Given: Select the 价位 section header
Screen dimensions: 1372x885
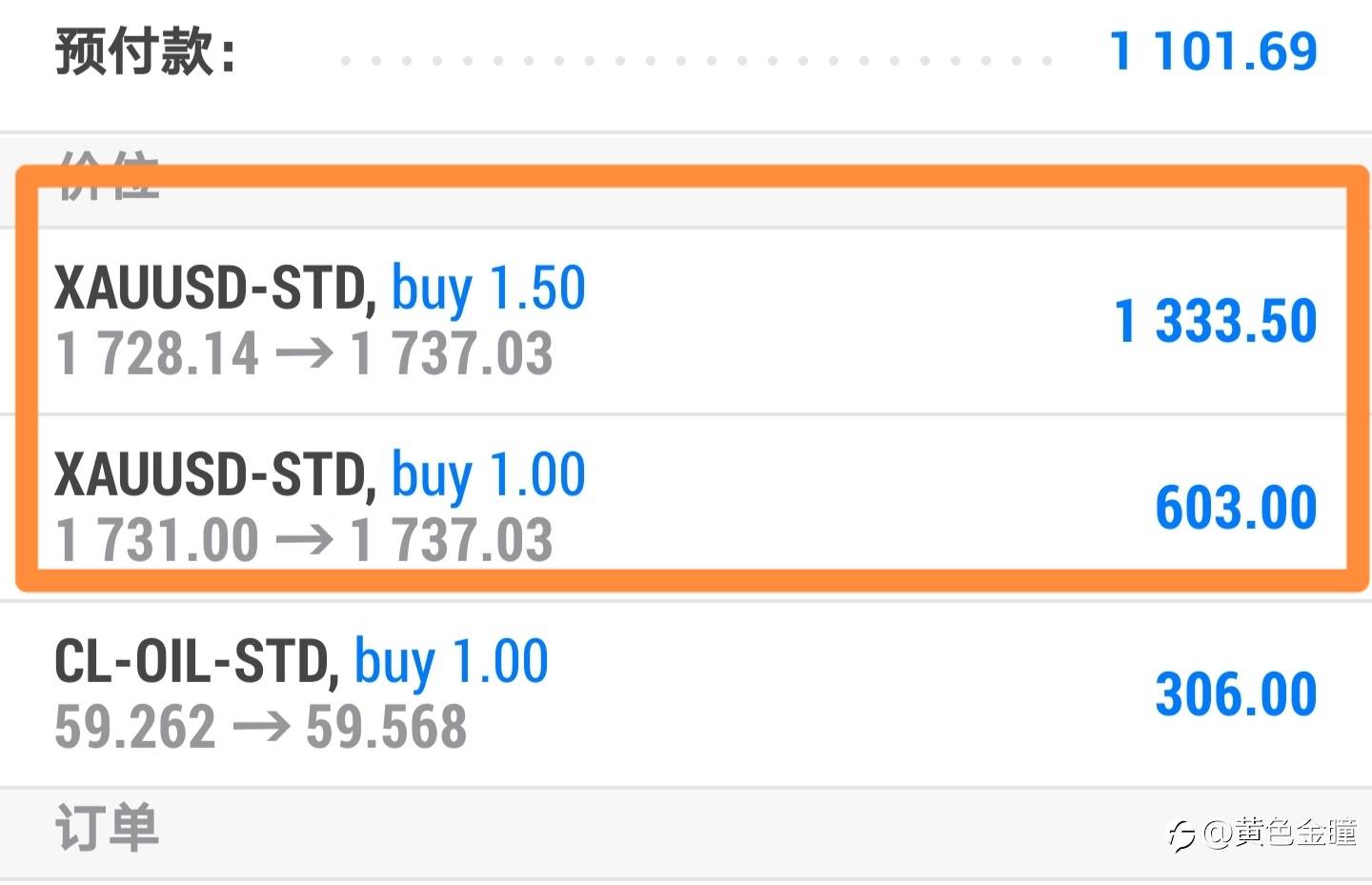Looking at the screenshot, I should tap(108, 176).
